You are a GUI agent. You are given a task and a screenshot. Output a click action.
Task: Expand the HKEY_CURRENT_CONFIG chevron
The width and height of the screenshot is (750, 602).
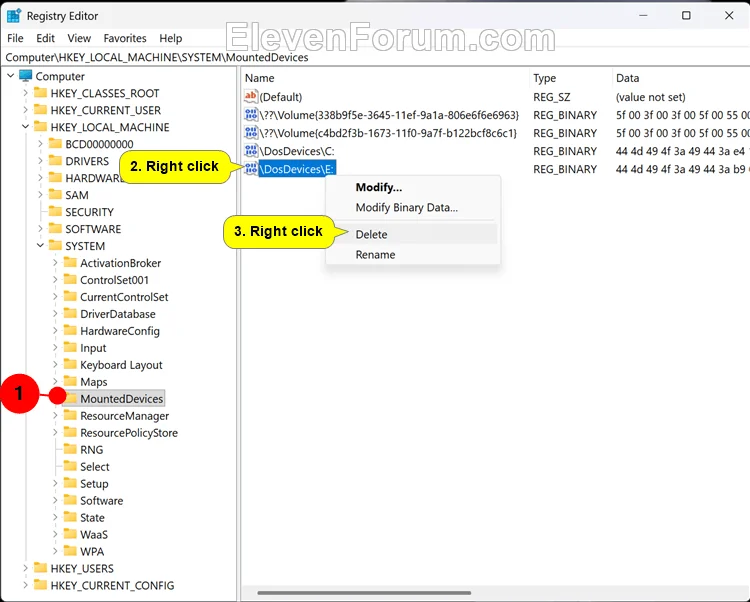25,585
